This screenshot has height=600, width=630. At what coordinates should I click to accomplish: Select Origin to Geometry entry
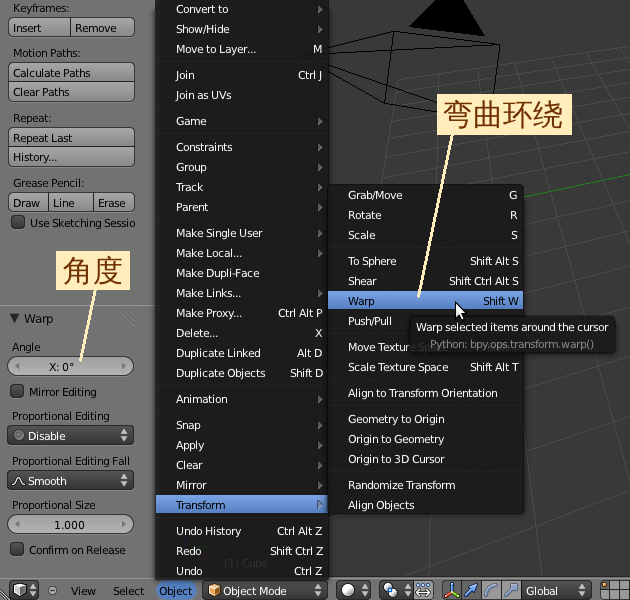425,439
